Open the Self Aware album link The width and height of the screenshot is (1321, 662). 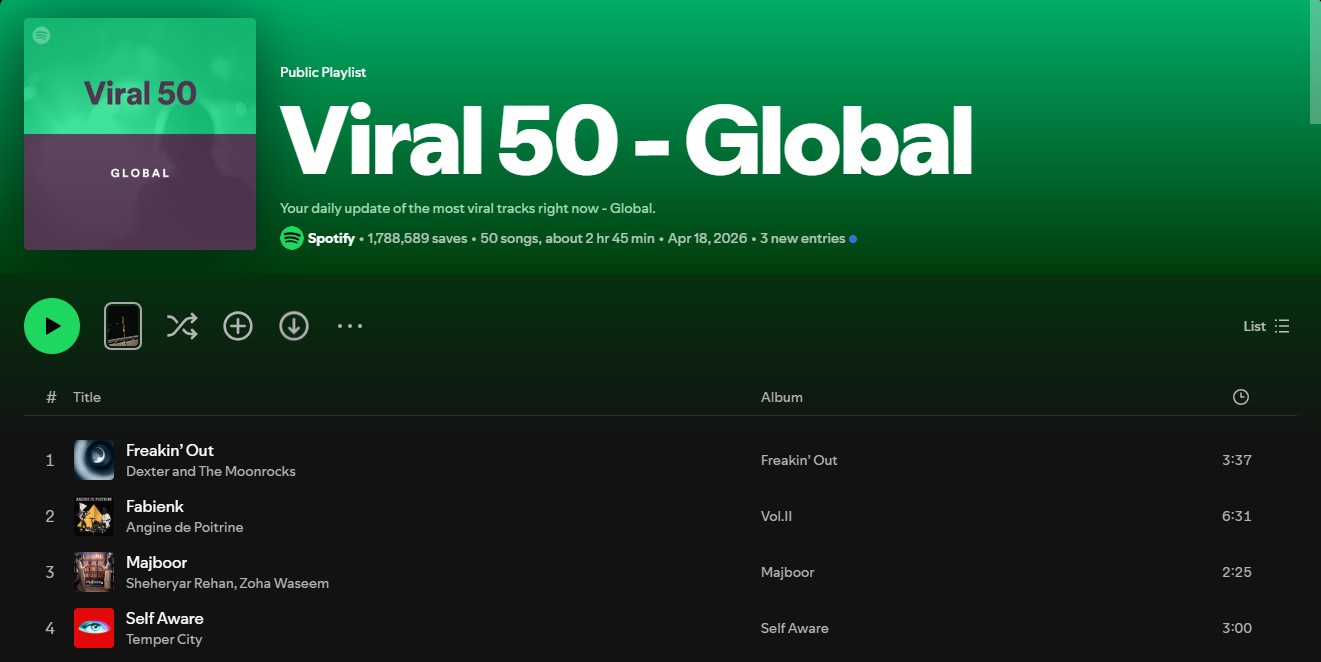point(795,628)
